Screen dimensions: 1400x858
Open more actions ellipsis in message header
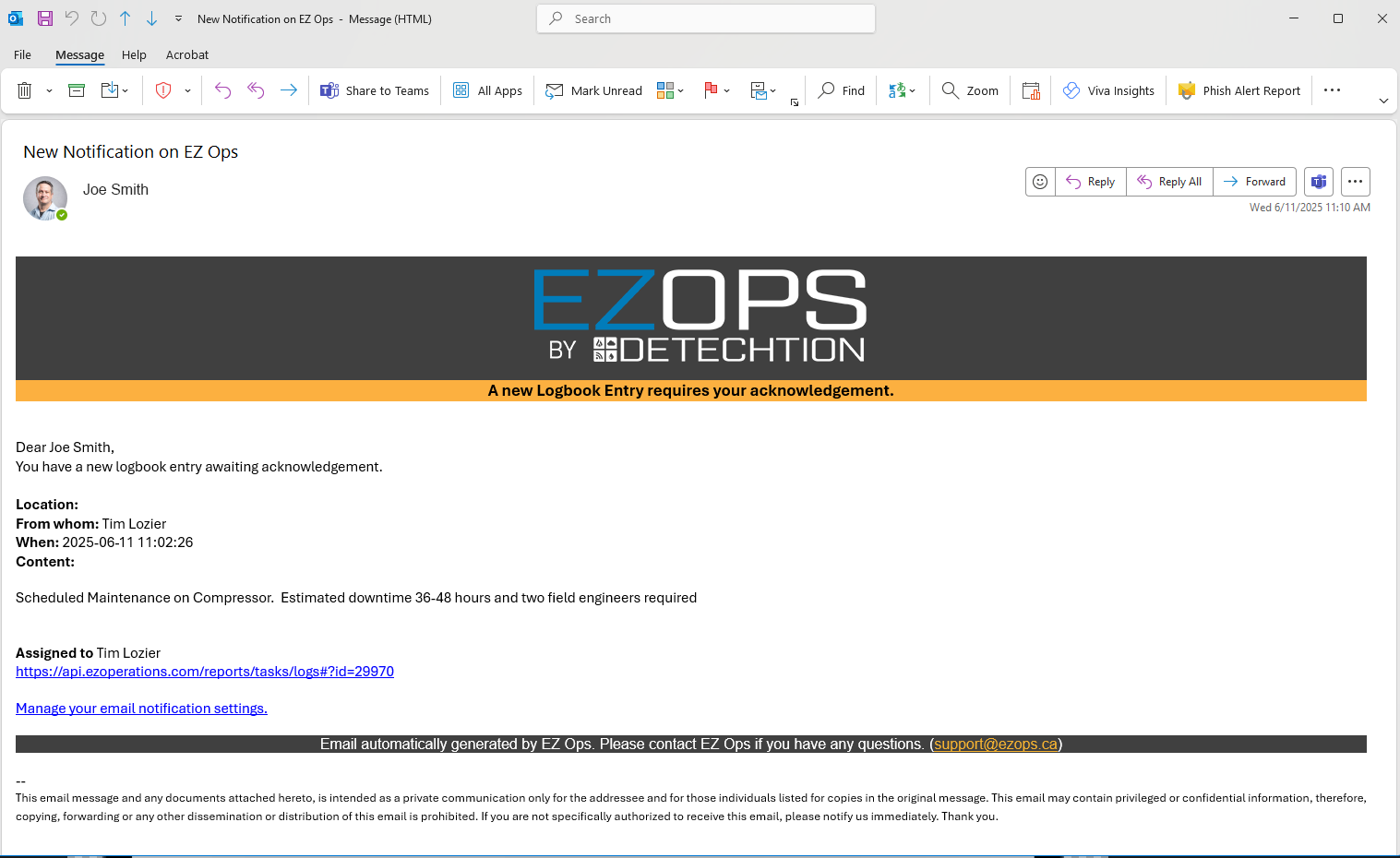click(x=1355, y=182)
